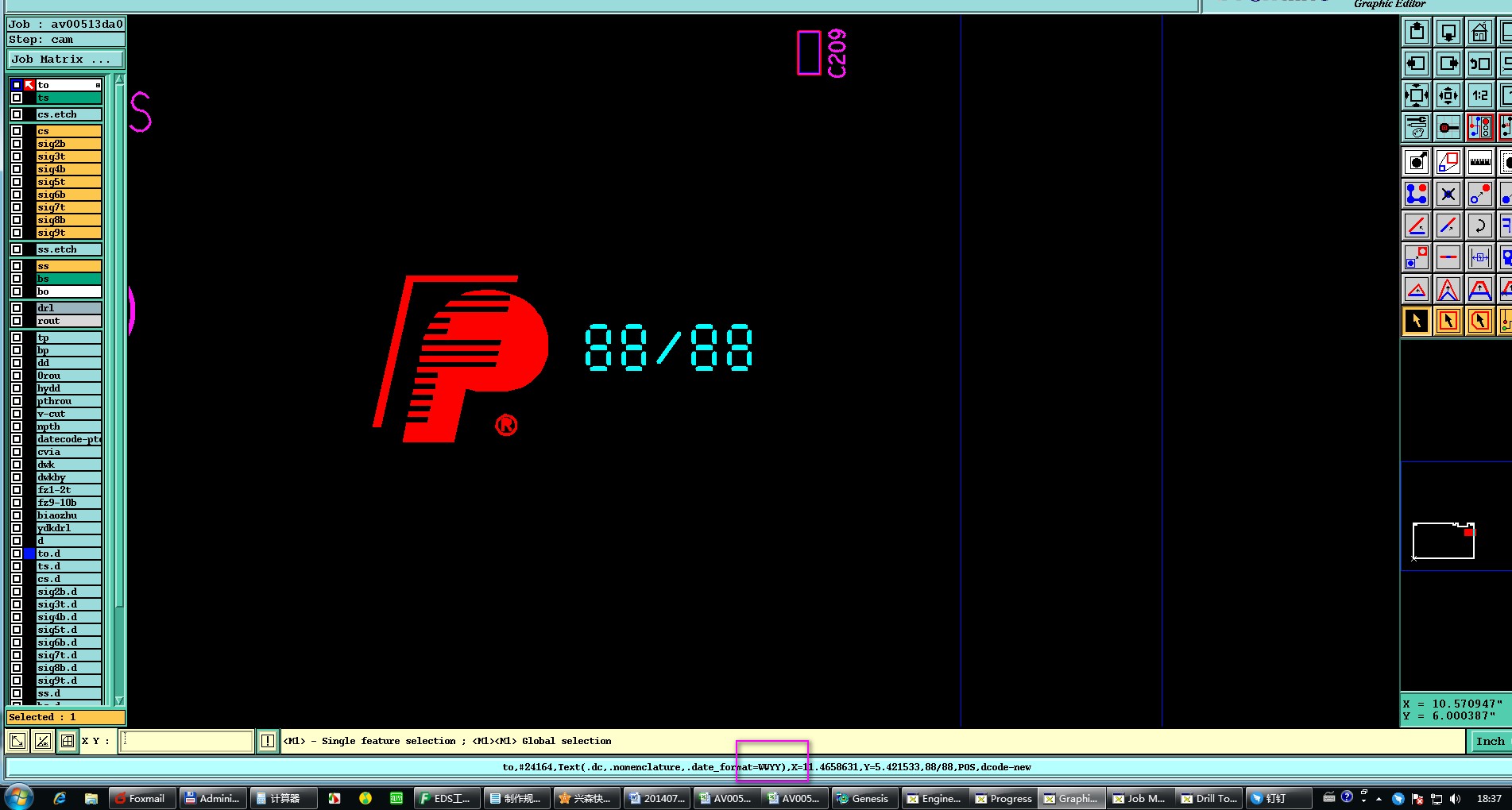Change units with the Inch button
This screenshot has width=1512, height=810.
click(x=1490, y=742)
